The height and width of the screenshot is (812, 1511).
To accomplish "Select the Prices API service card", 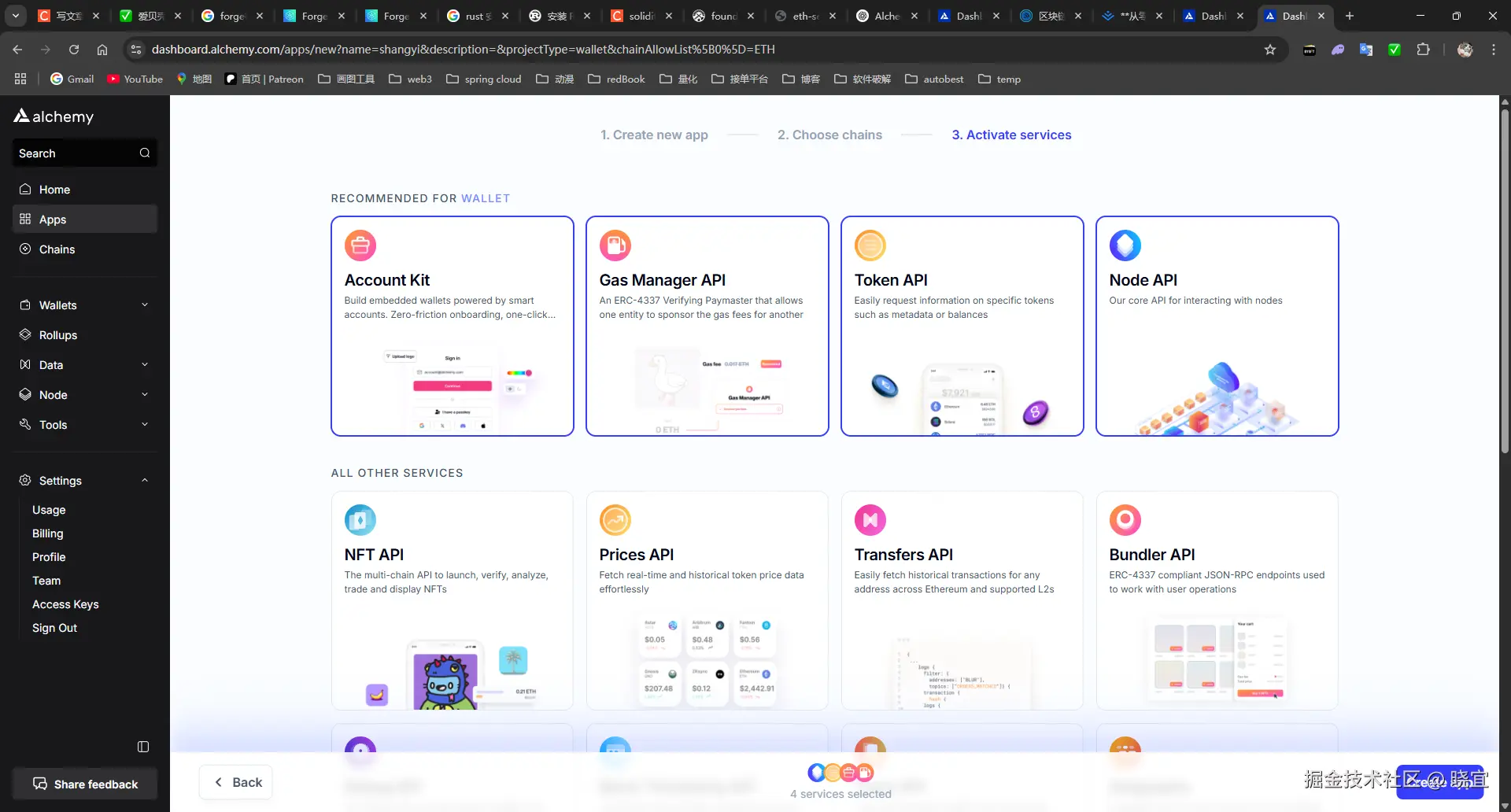I will 707,600.
